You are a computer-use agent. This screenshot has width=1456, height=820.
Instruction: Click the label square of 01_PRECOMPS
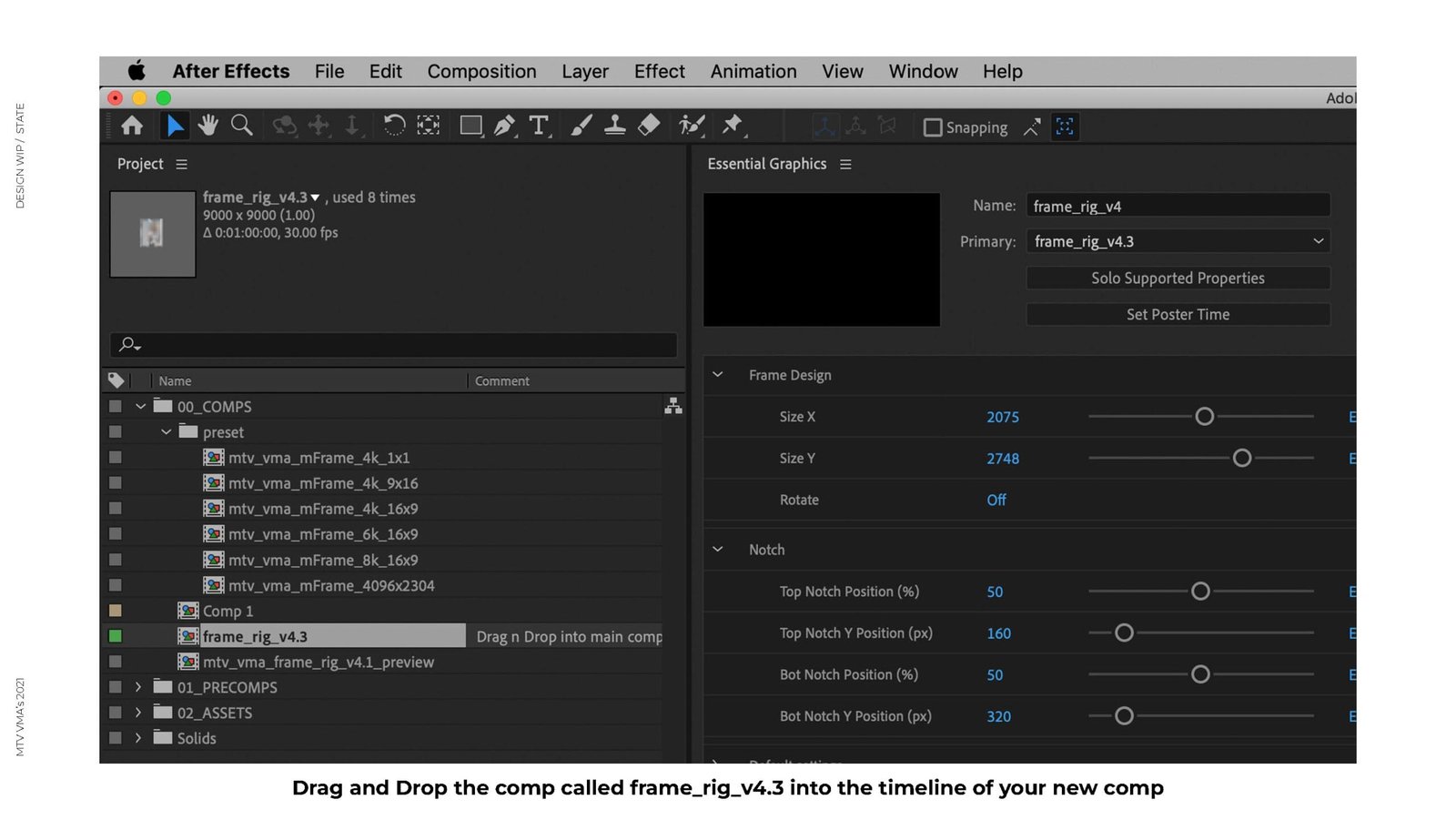tap(116, 687)
